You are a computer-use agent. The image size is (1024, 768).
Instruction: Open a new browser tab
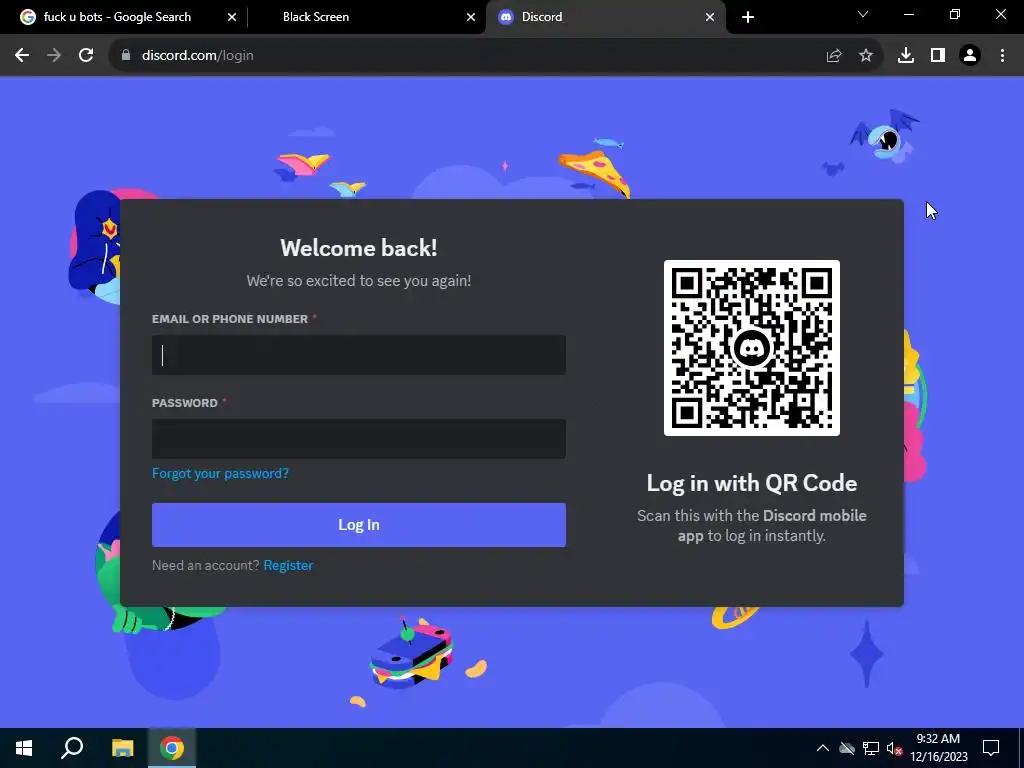click(x=748, y=17)
